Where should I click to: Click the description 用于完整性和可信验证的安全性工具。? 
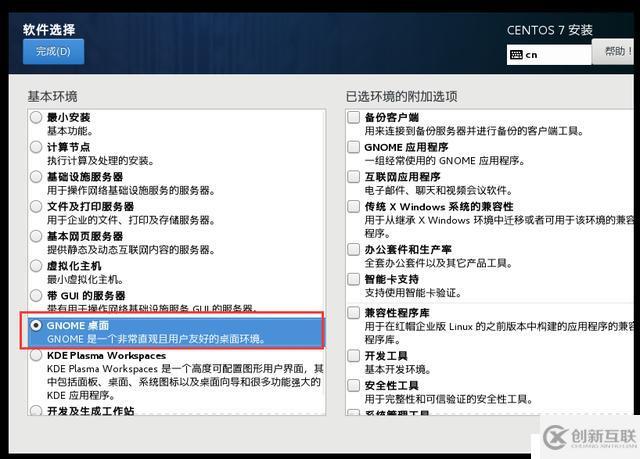[x=449, y=399]
